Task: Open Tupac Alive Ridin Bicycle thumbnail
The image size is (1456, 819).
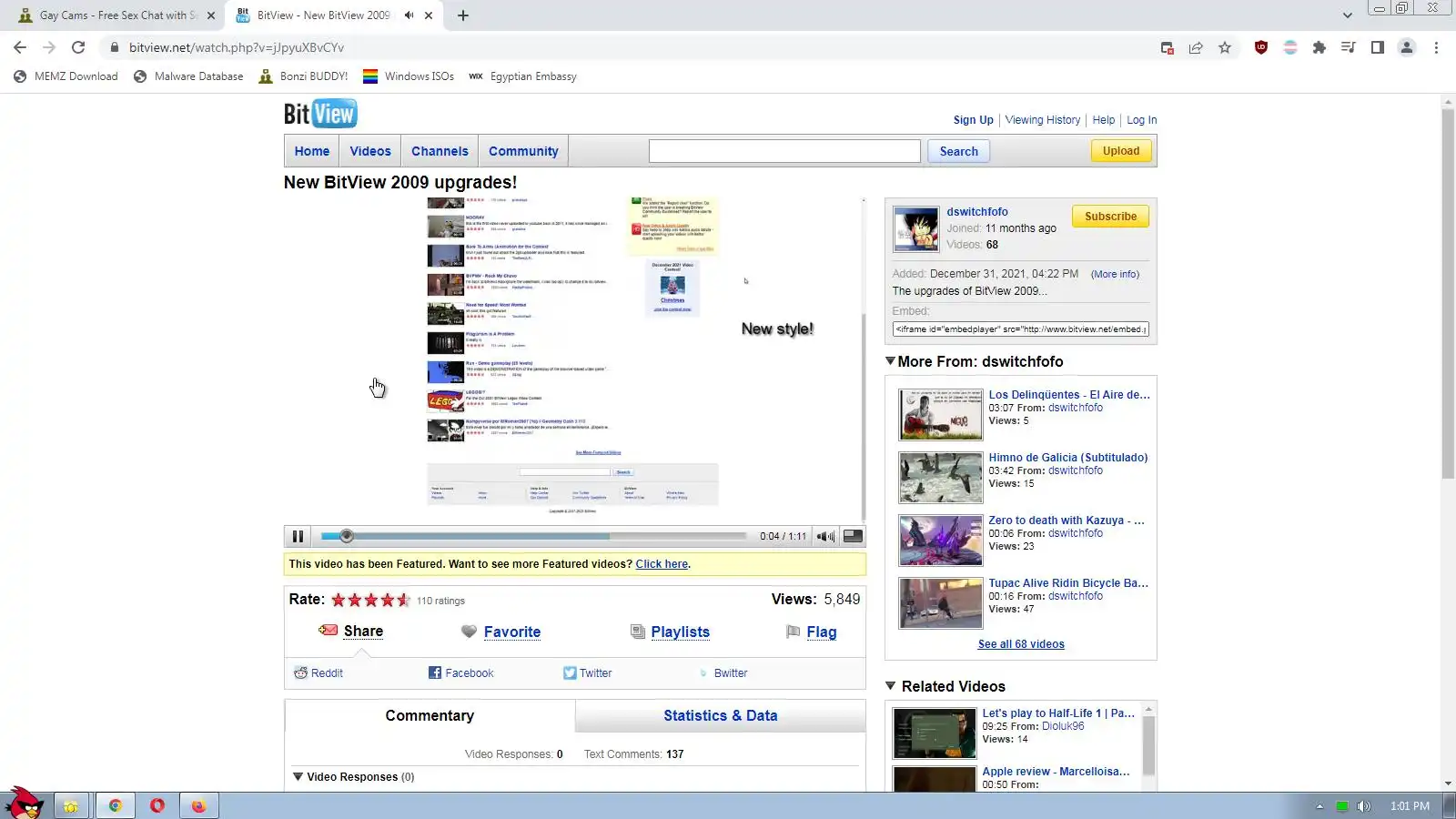Action: (x=941, y=603)
